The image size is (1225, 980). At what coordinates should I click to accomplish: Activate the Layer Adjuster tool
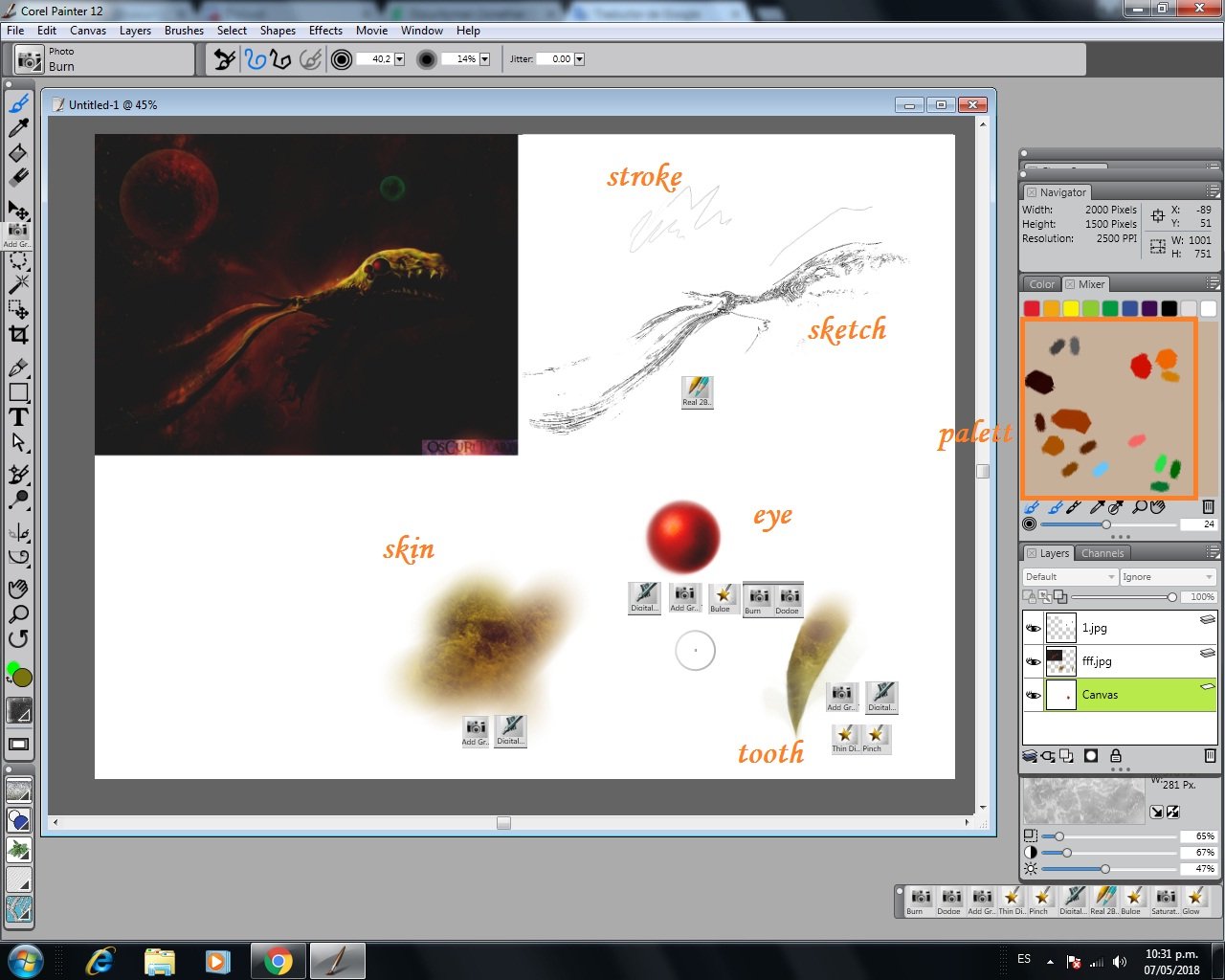point(18,210)
